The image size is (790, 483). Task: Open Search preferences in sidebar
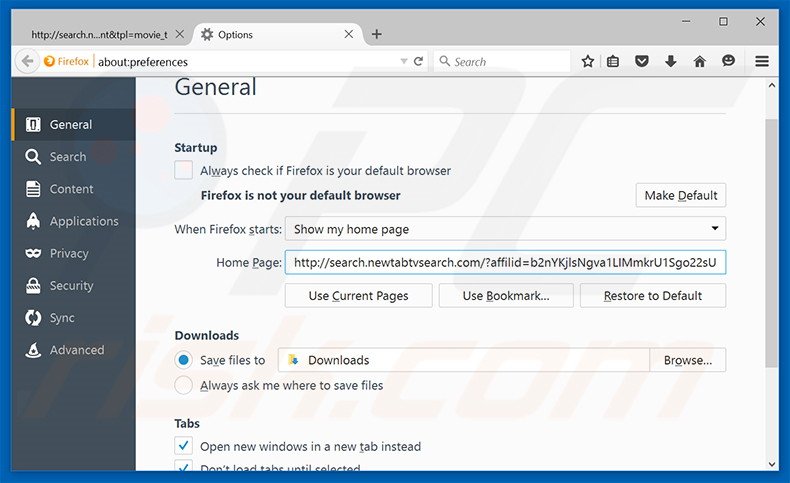(73, 157)
